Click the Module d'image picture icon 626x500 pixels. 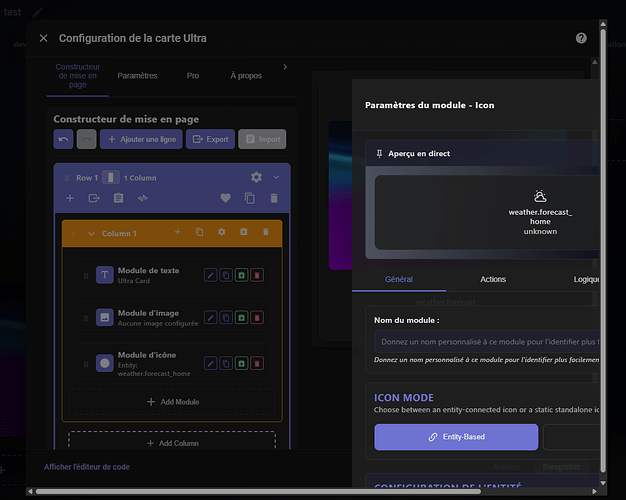105,317
